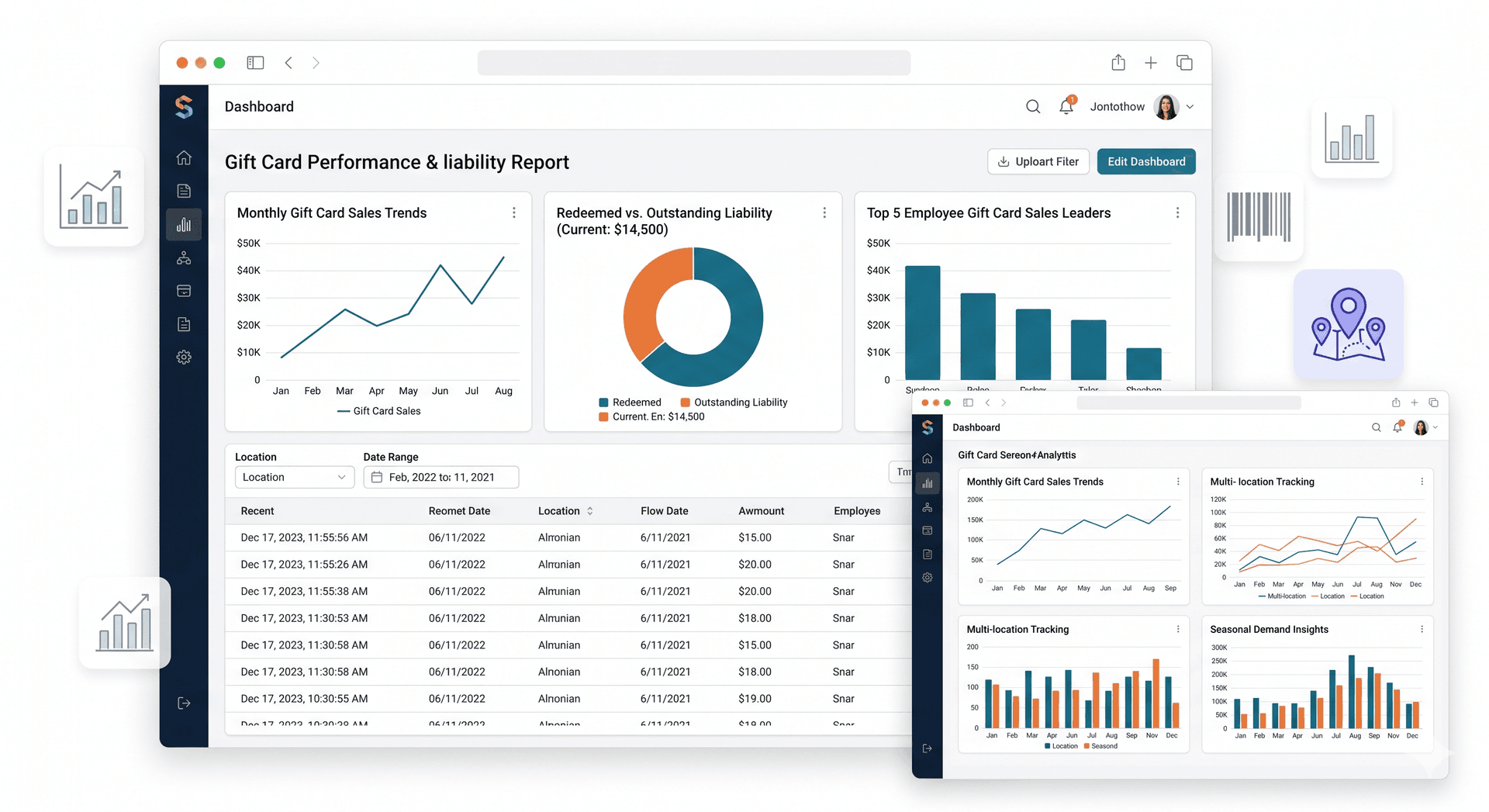Click Redeemed legend teal swatch
The height and width of the screenshot is (812, 1489).
click(603, 403)
